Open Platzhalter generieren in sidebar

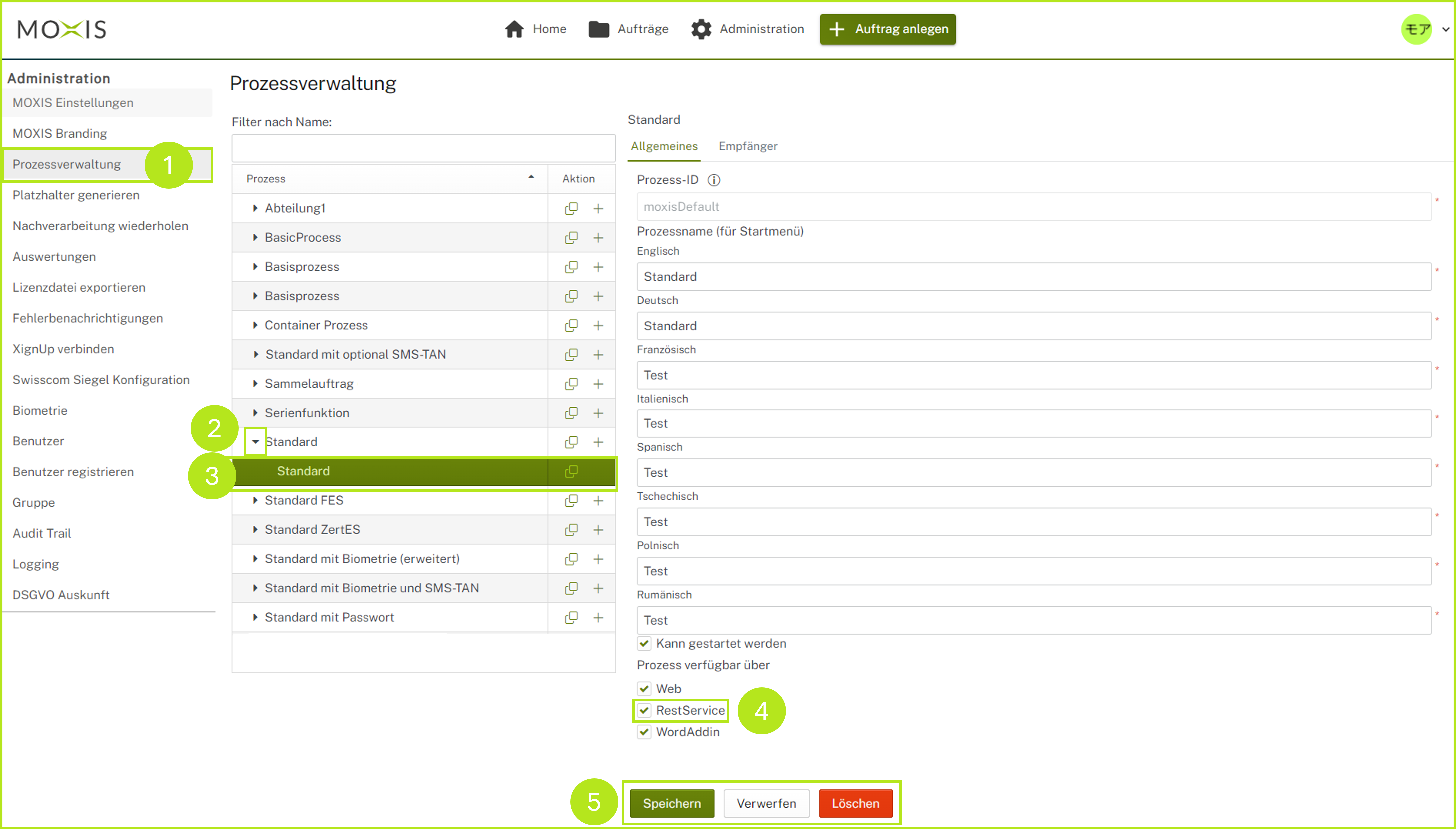(76, 195)
